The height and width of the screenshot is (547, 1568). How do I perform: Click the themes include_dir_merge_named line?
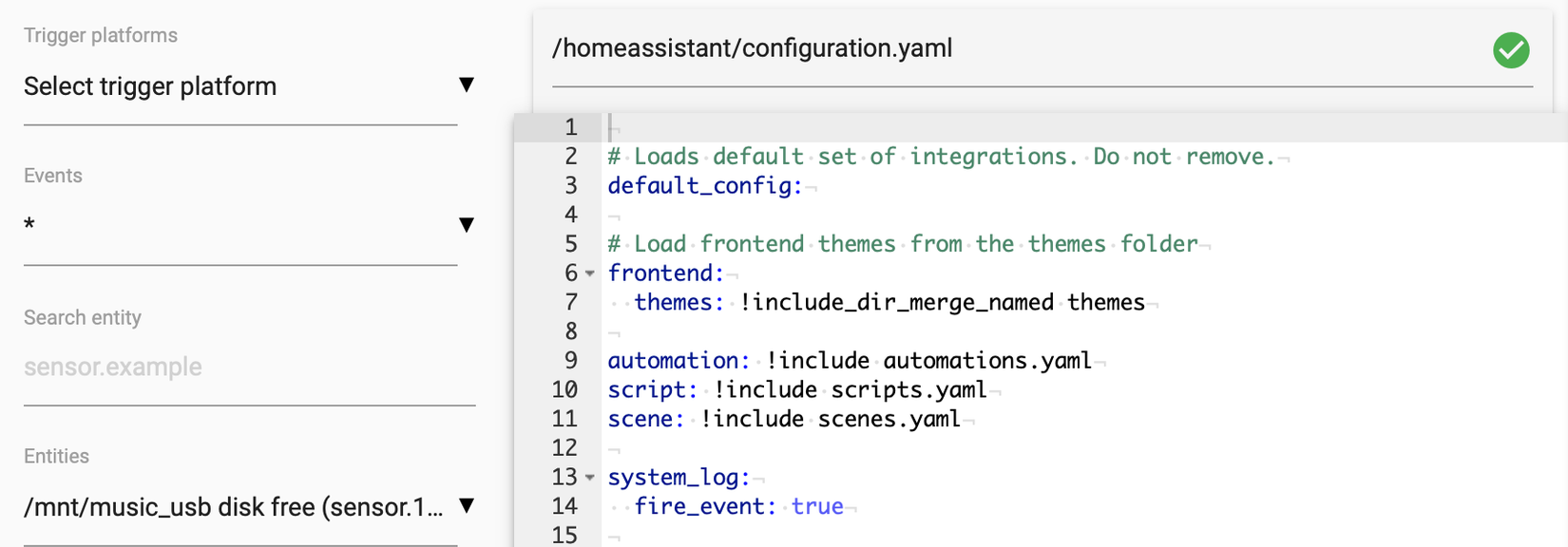tap(889, 303)
